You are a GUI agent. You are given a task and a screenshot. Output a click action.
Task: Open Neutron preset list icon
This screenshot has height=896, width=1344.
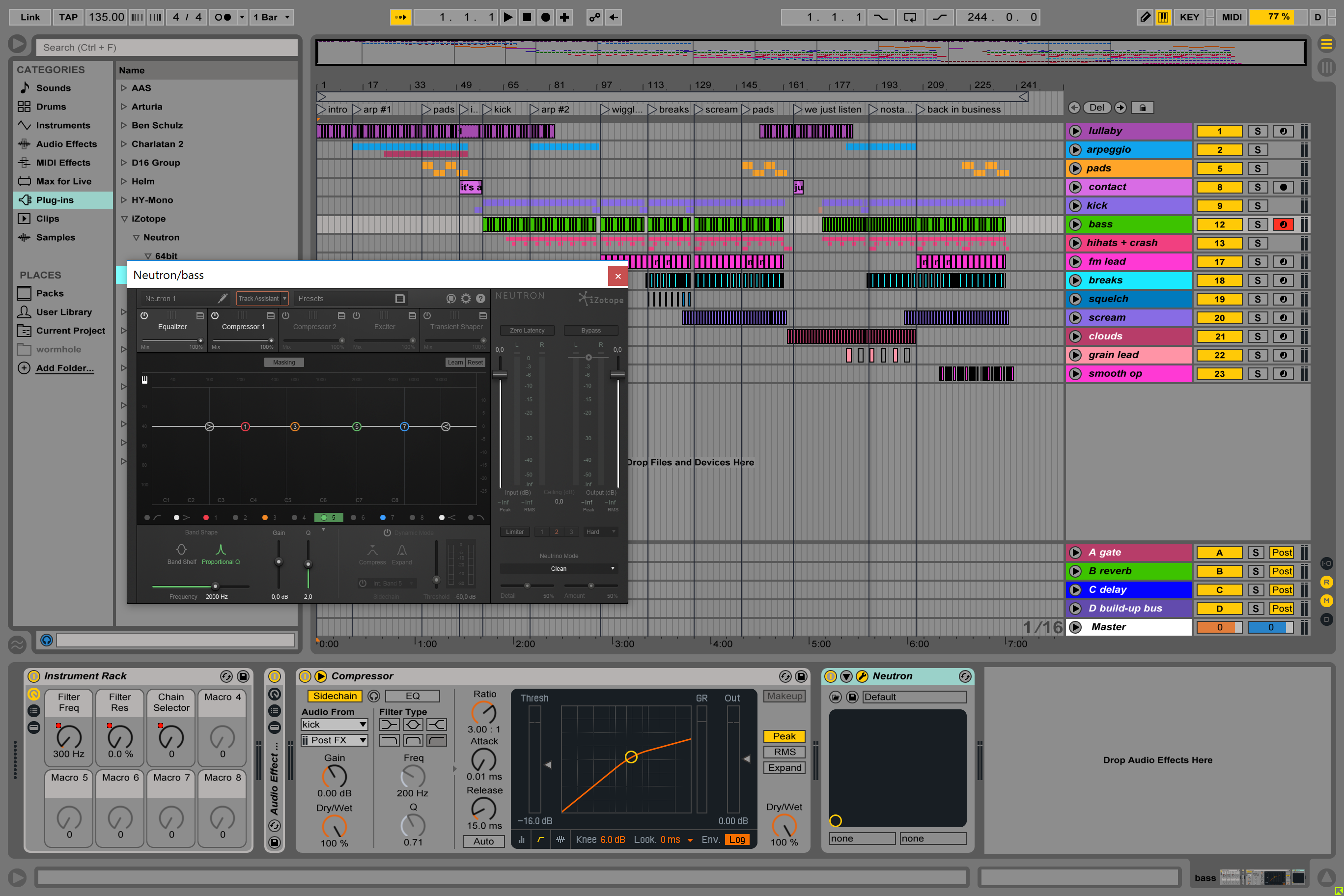pyautogui.click(x=400, y=298)
